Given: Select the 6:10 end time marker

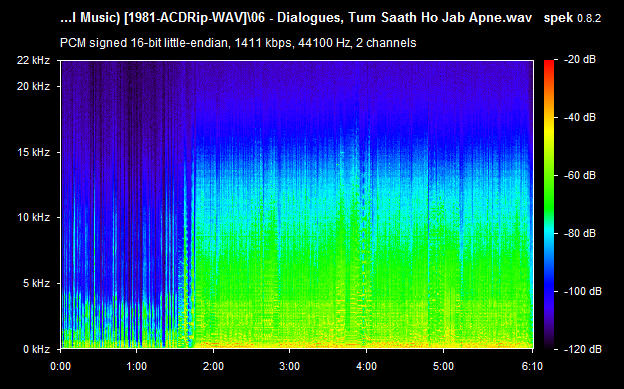Looking at the screenshot, I should [532, 366].
